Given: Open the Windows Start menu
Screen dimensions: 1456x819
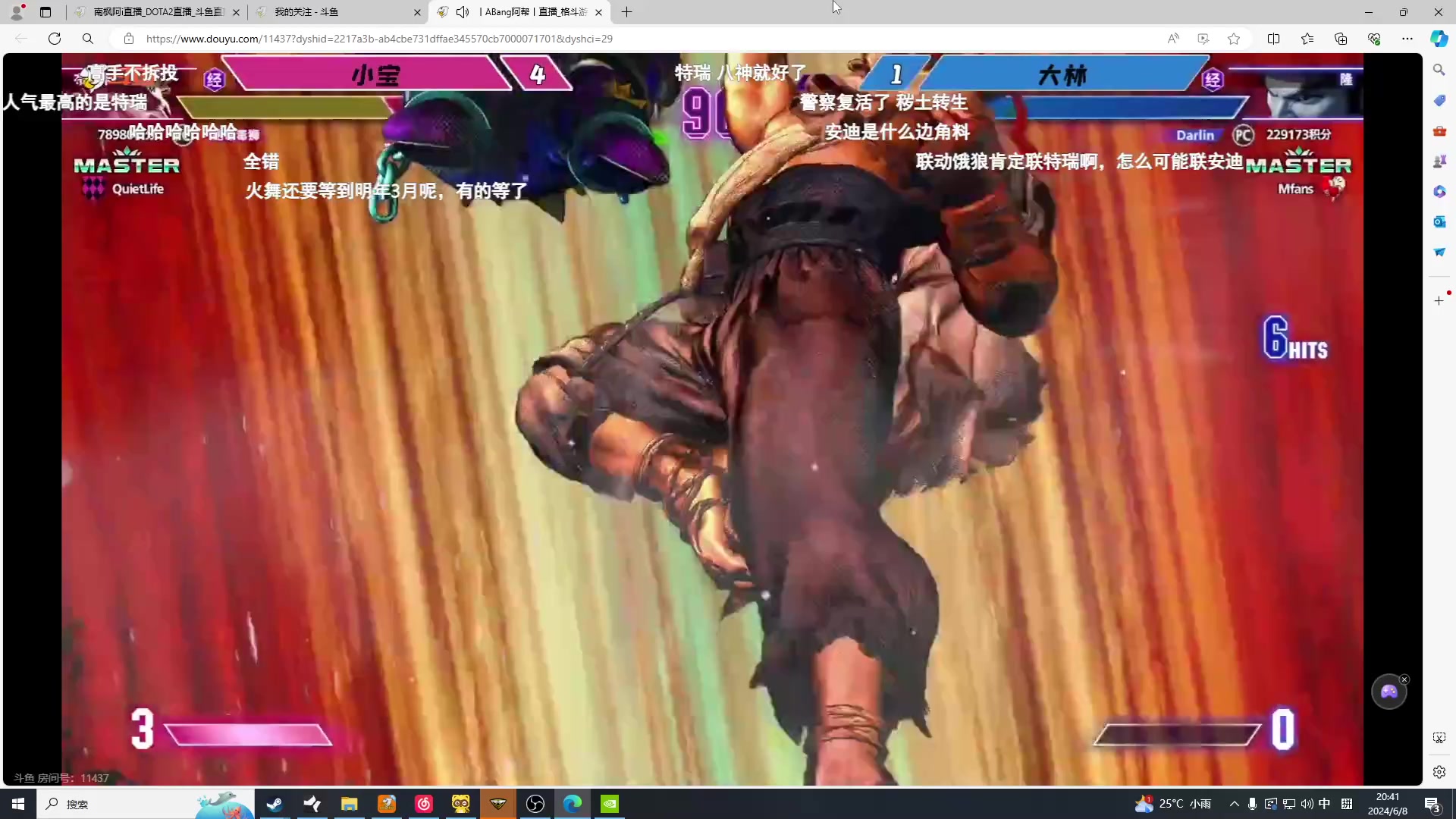Looking at the screenshot, I should point(18,804).
